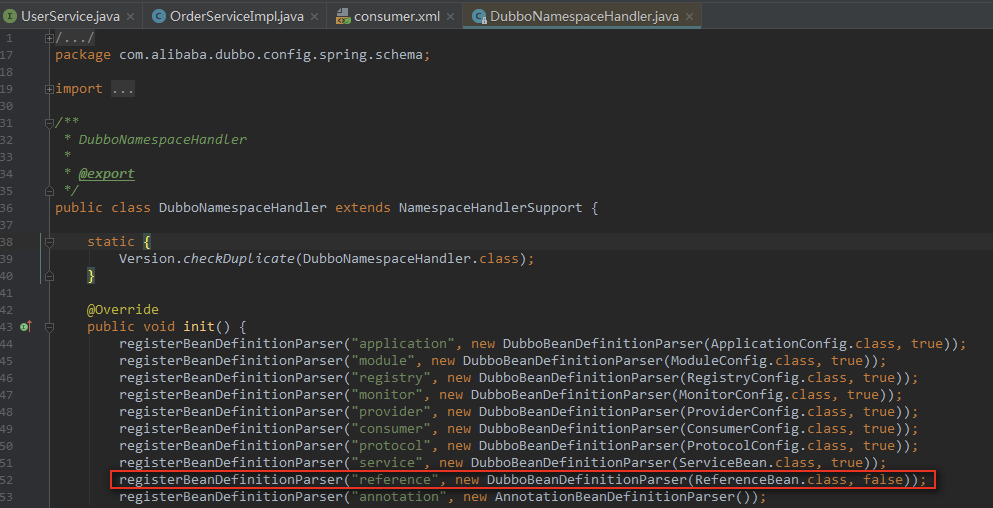The height and width of the screenshot is (508, 993).
Task: Click the class icon on DubboNamespaceHandler.java tab
Action: click(x=479, y=16)
